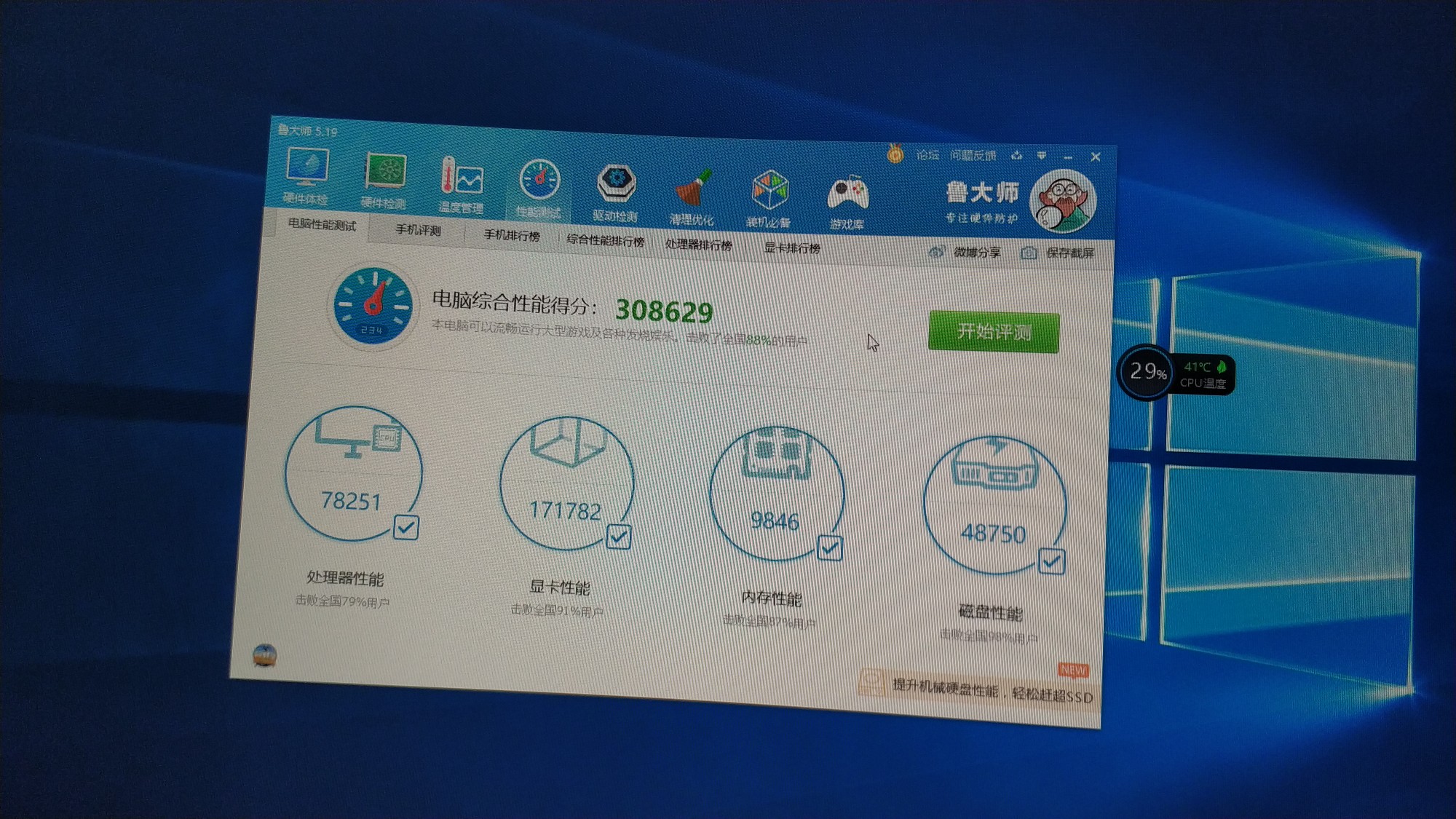Uncheck the 磁盘性能 test checkbox
Screen dimensions: 1456x819
tap(1051, 561)
